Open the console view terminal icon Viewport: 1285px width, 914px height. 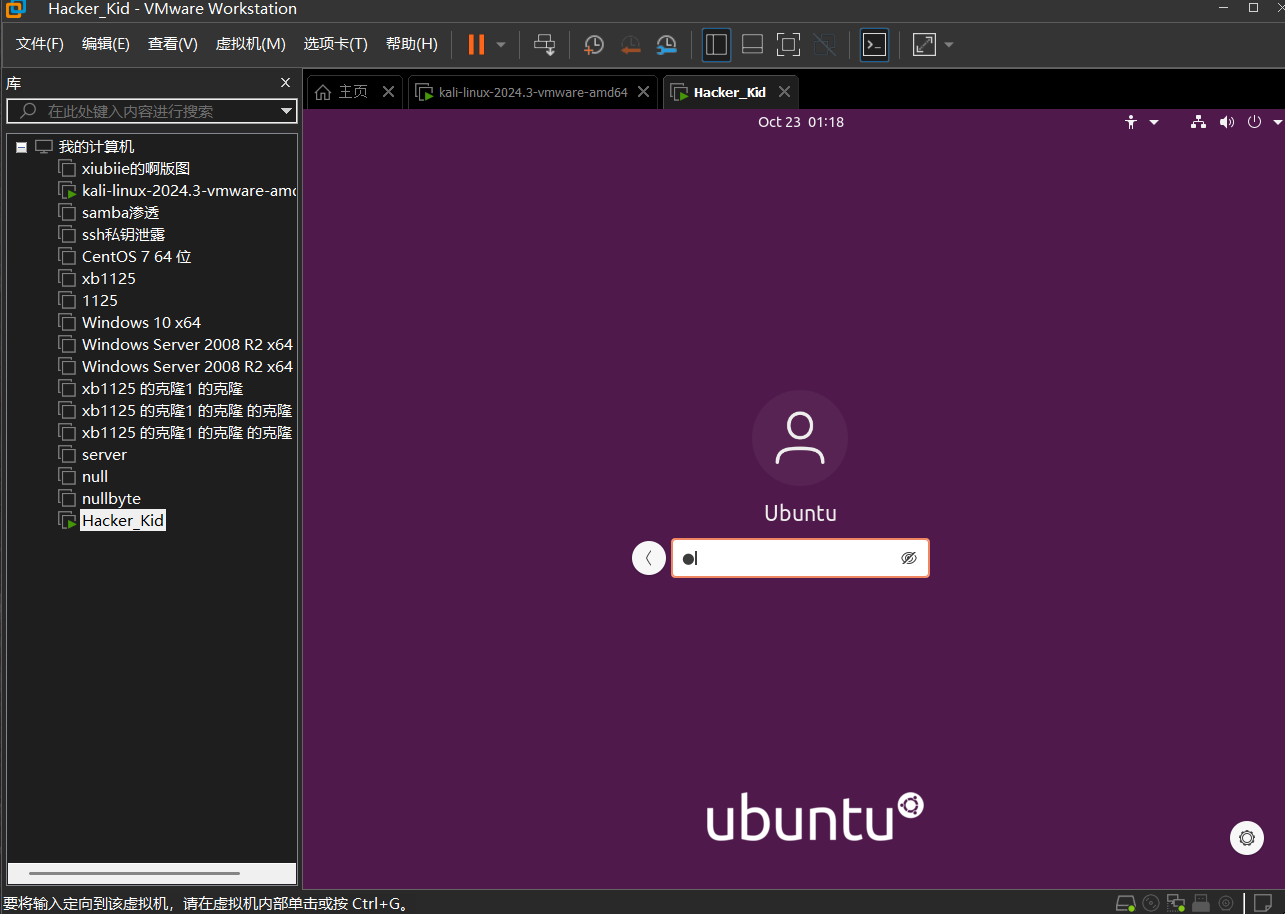pyautogui.click(x=874, y=45)
